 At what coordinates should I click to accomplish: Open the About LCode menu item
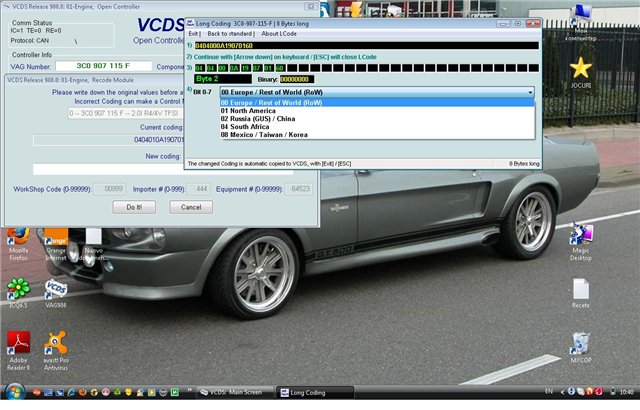point(279,34)
